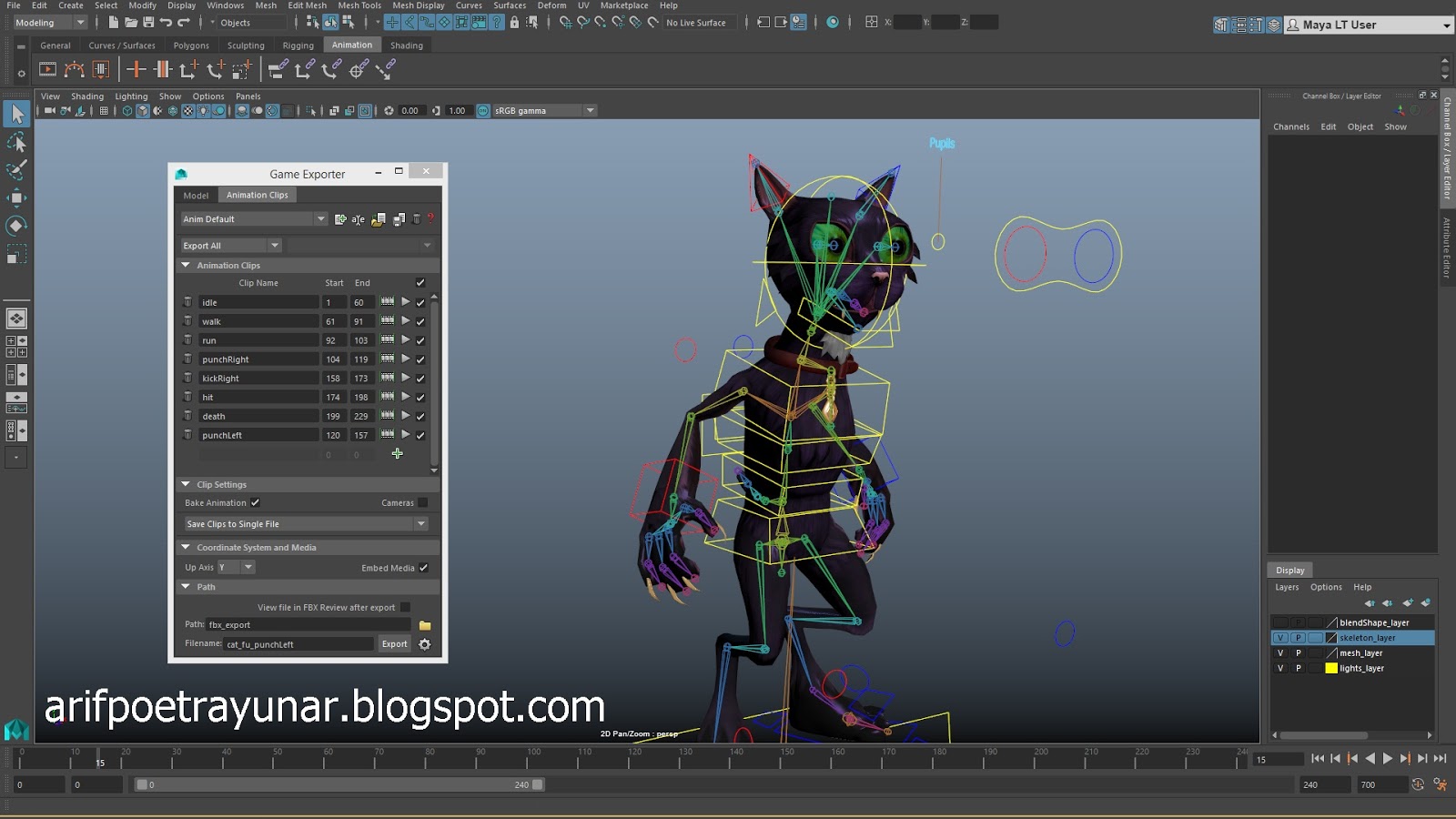Open the Maya LT User dropdown

(1368, 25)
